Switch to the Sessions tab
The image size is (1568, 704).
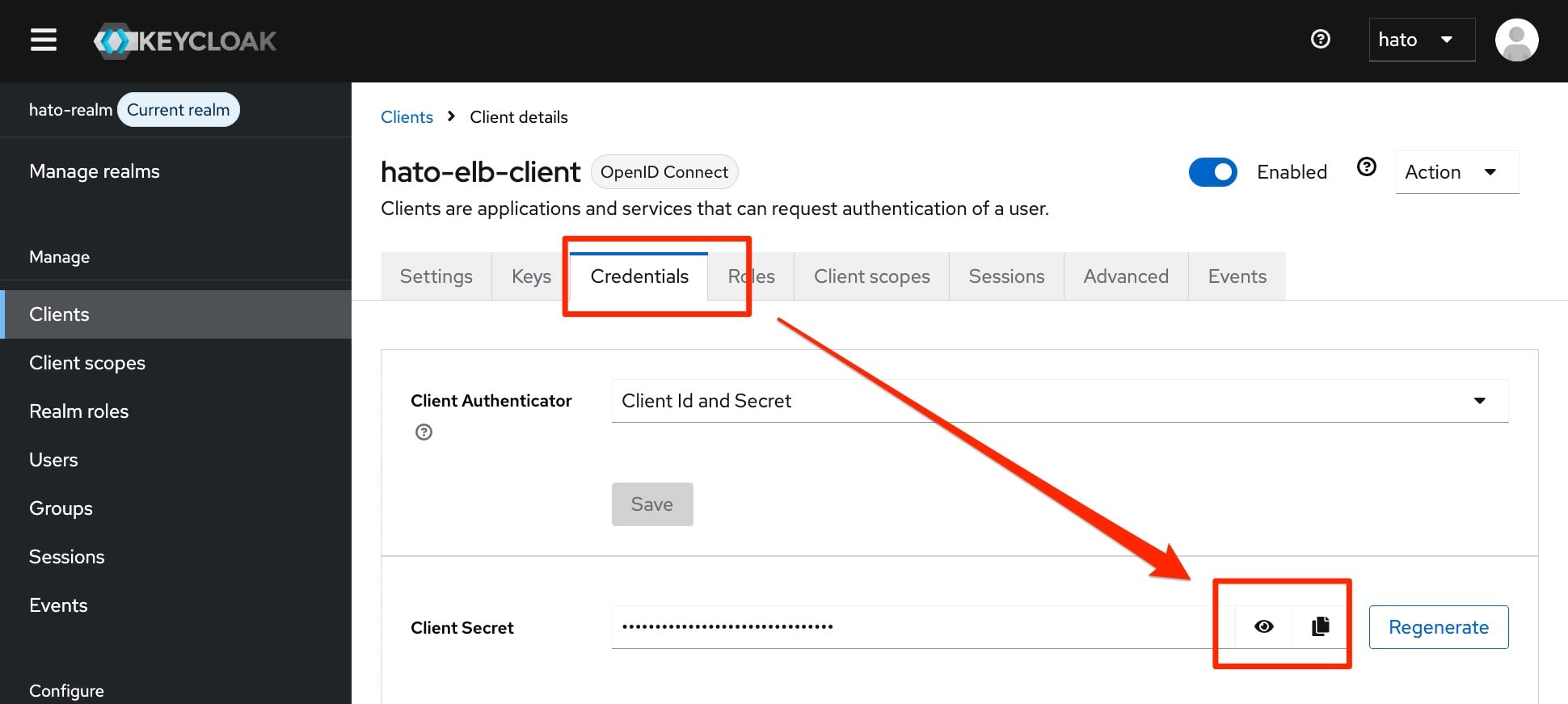point(1006,276)
